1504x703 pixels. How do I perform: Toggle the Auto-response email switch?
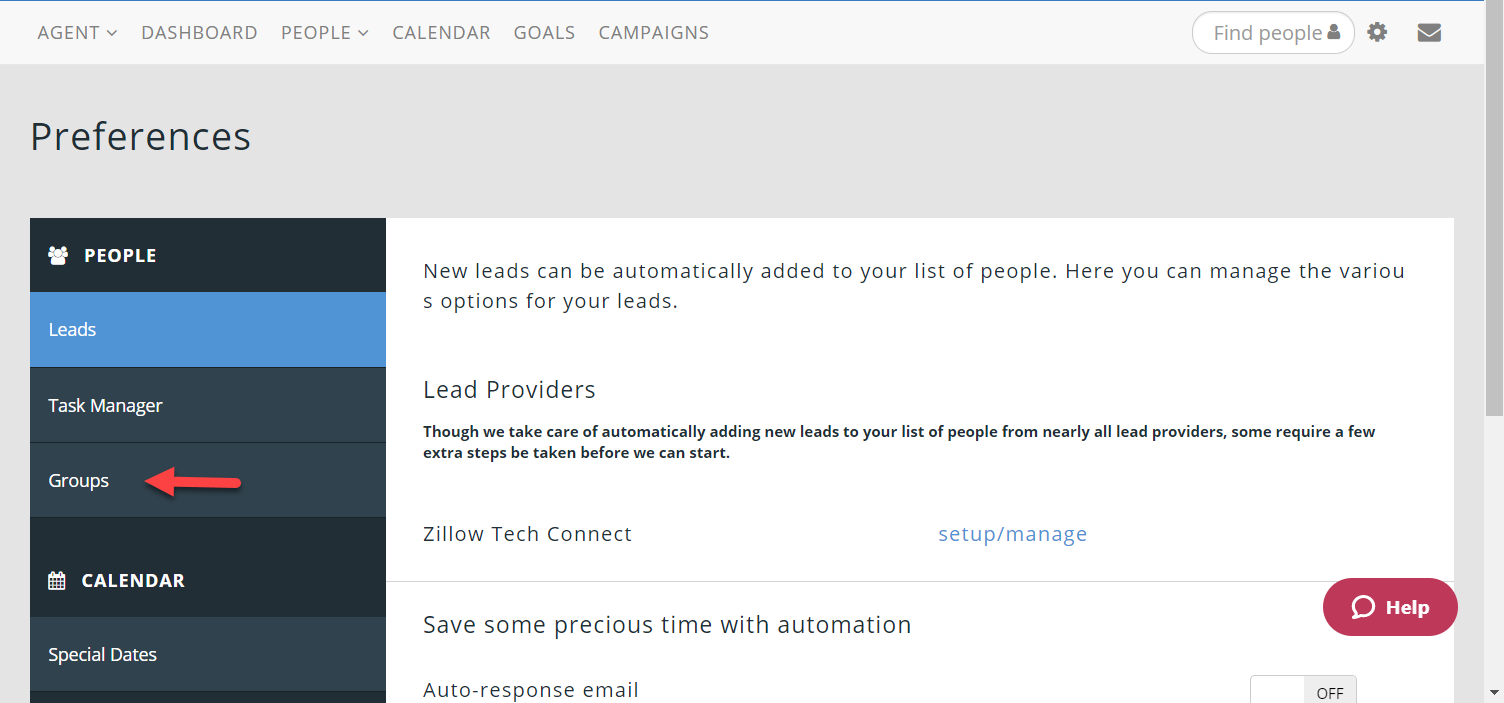pos(1303,692)
